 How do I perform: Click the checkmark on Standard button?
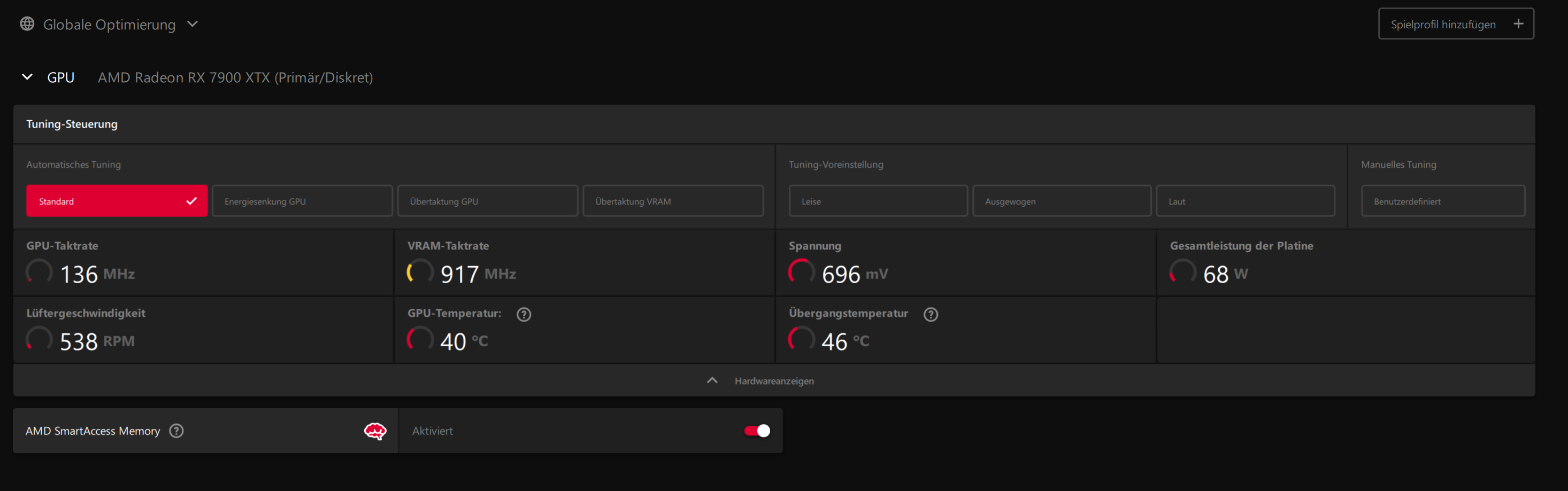coord(191,201)
